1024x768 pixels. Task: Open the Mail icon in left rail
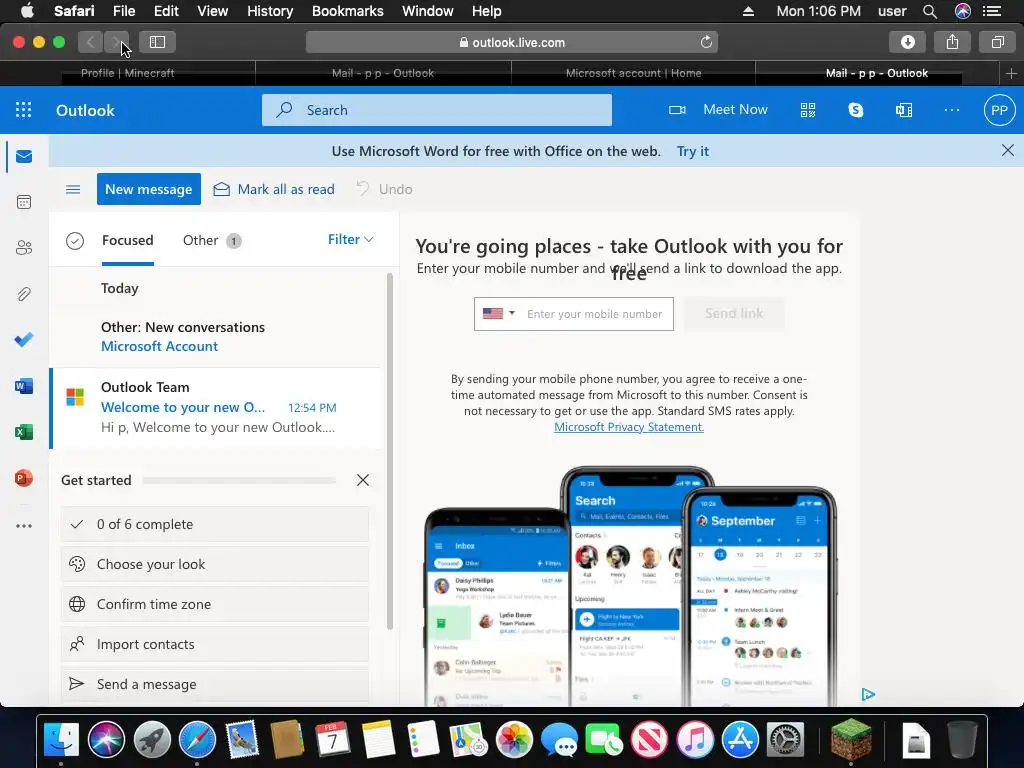[24, 157]
